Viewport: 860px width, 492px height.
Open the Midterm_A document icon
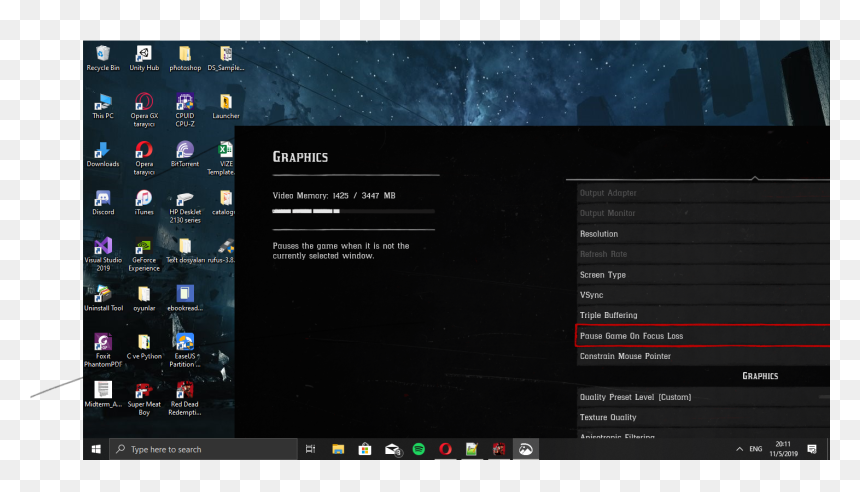[x=103, y=394]
